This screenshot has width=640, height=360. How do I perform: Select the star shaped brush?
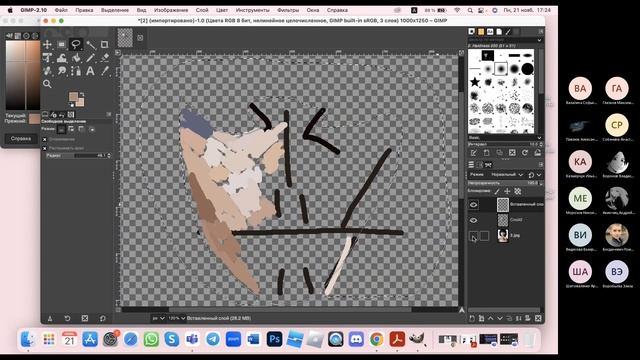tap(475, 82)
